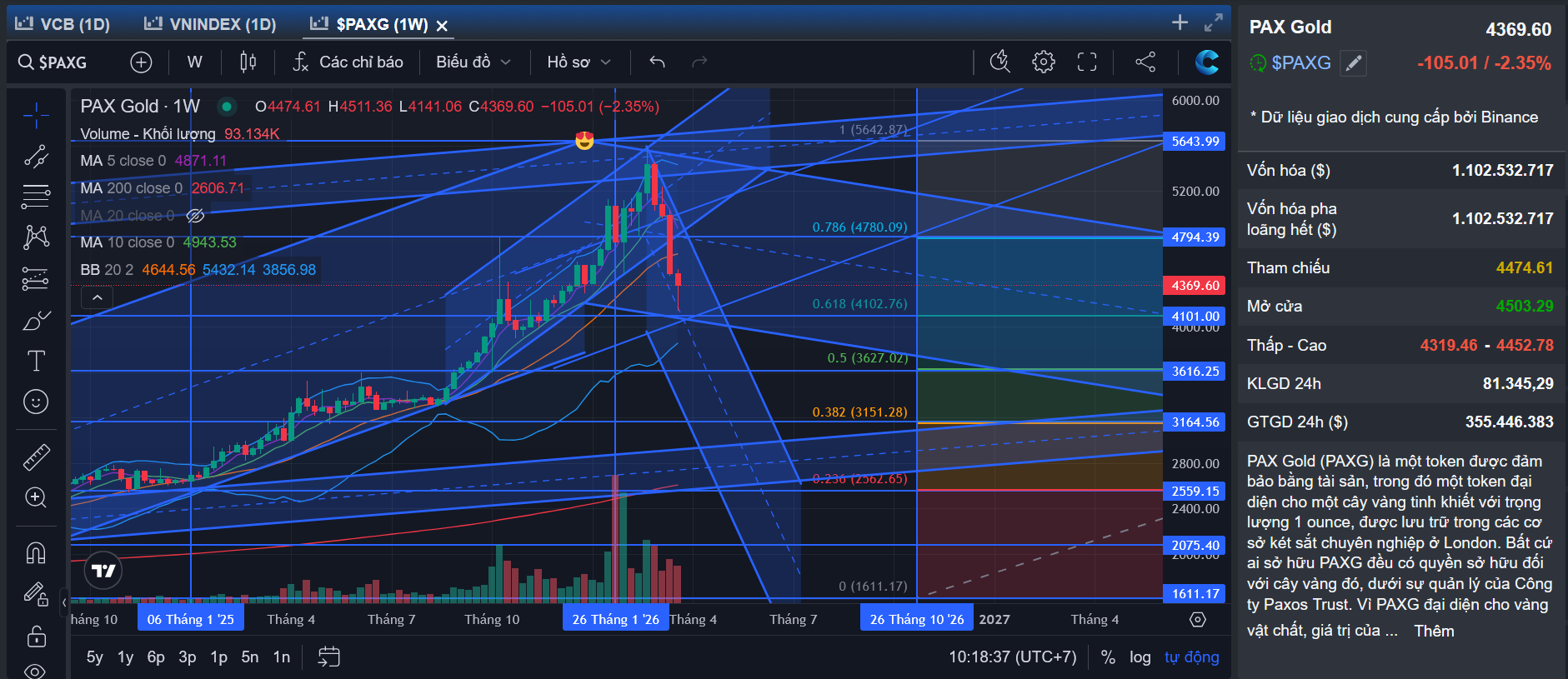Switch to the VCB (1D) tab

pos(63,24)
